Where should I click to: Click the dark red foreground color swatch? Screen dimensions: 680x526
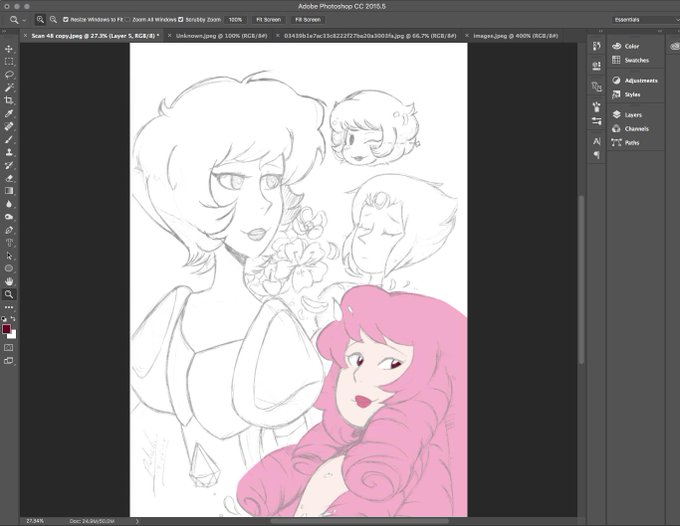pyautogui.click(x=6, y=329)
